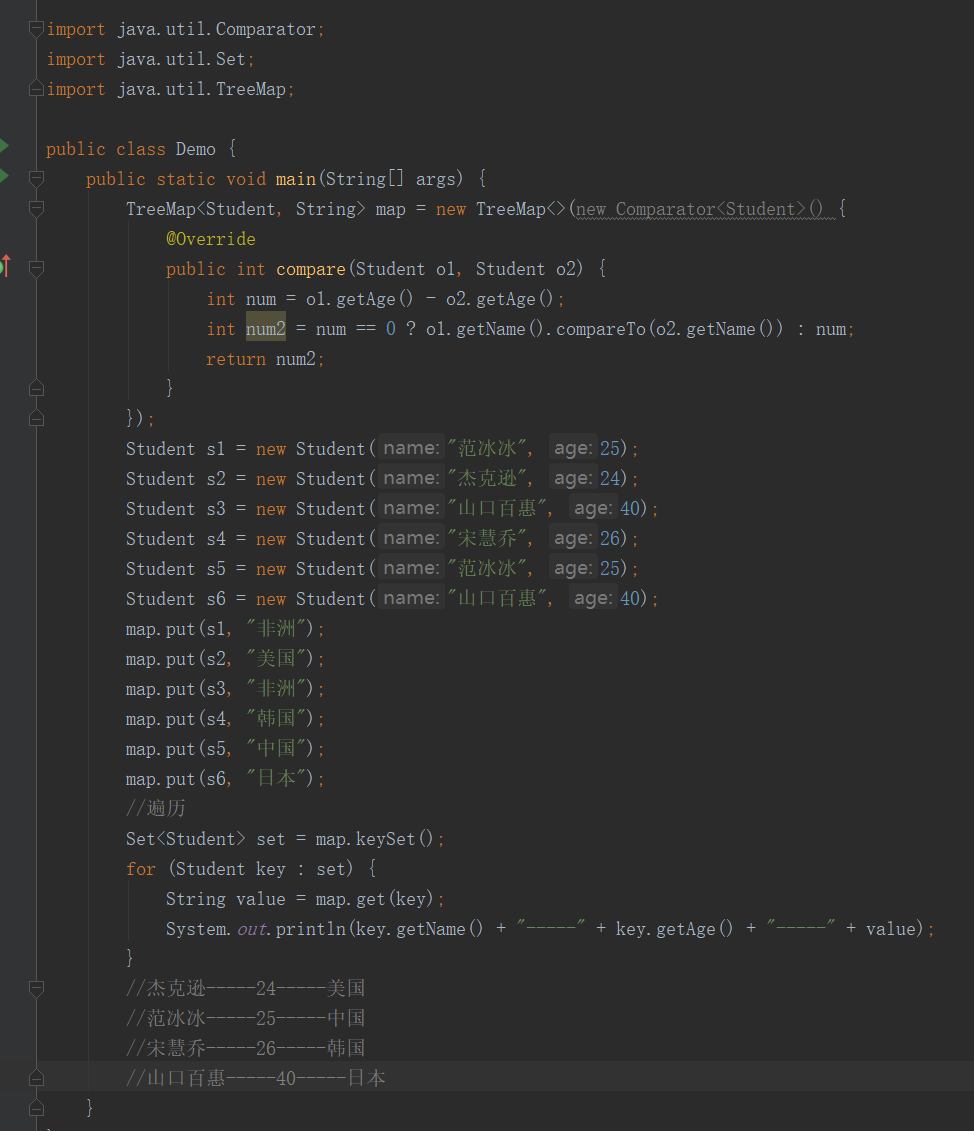Click variable s6 declaration
This screenshot has height=1131, width=974.
pos(216,599)
